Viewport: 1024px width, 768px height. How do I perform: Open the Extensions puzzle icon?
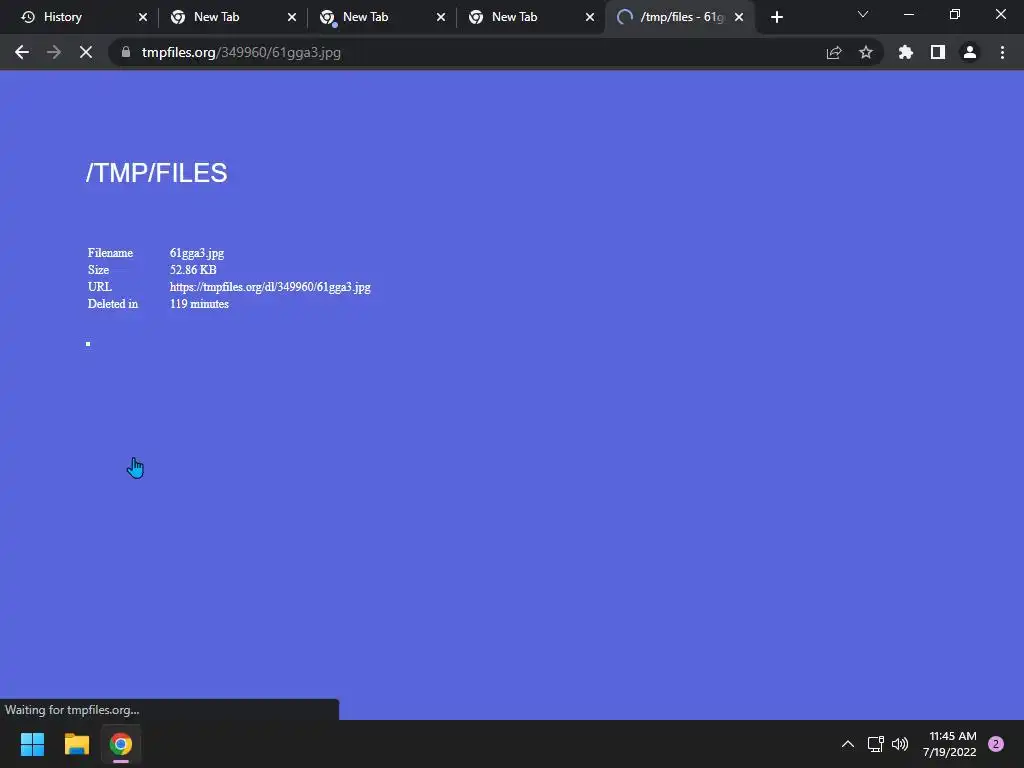pos(906,52)
